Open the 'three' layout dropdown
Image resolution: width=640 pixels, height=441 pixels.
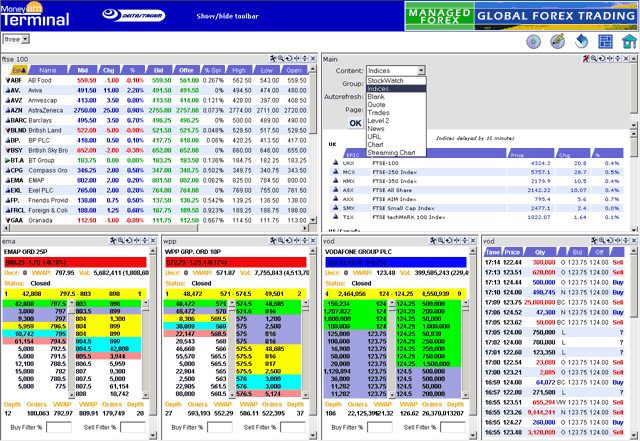(16, 39)
